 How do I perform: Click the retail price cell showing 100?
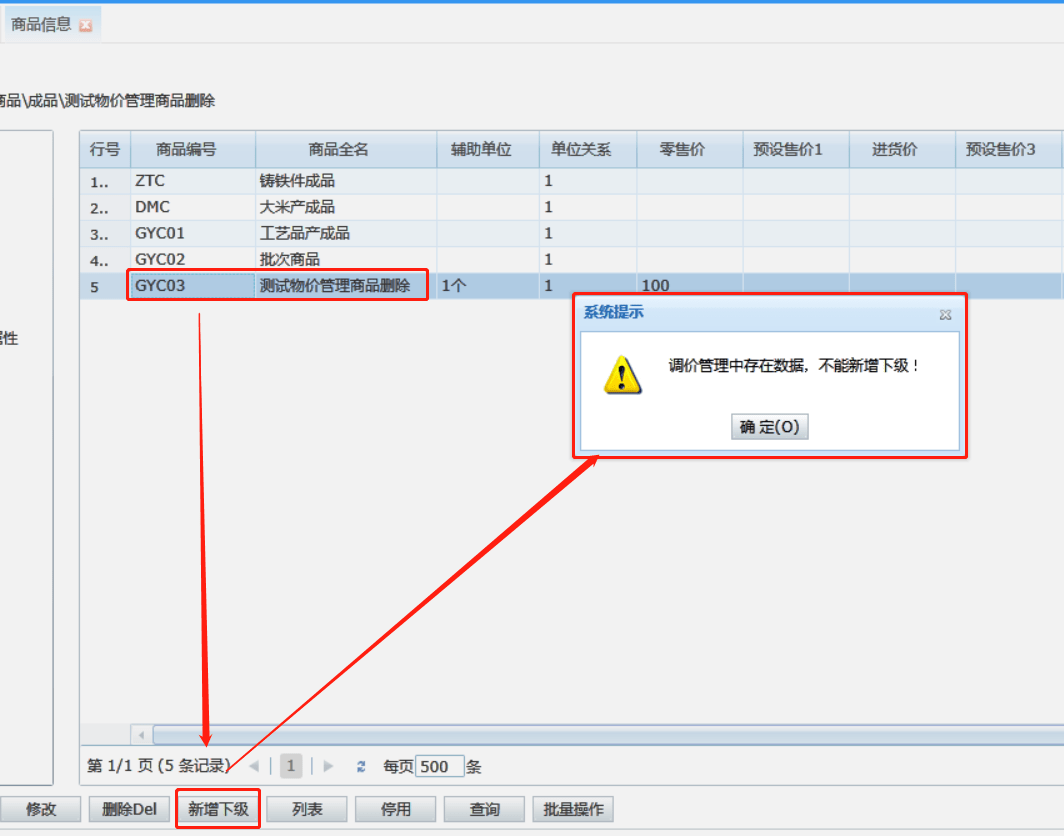click(689, 286)
